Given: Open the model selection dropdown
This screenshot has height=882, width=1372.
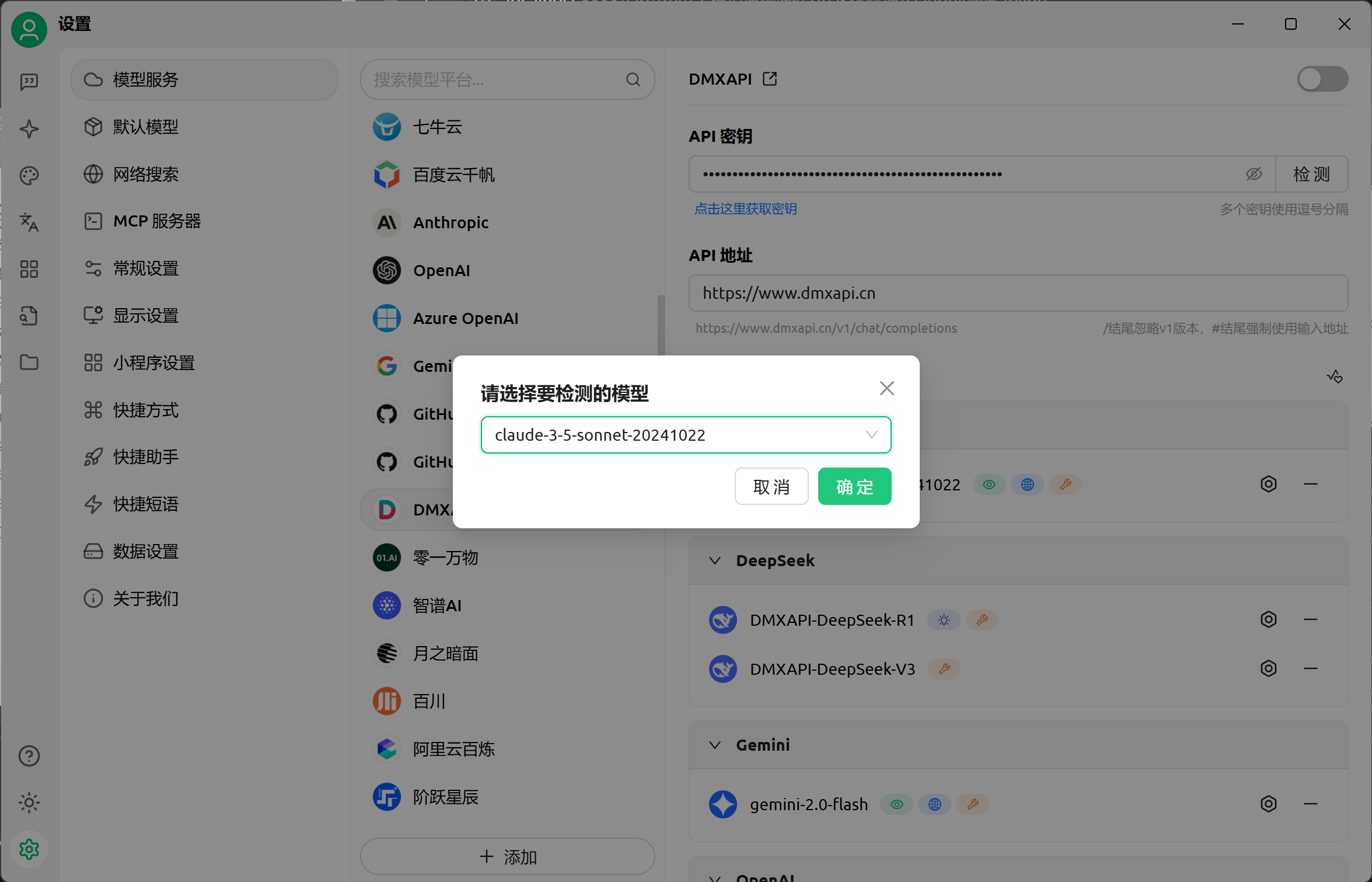Looking at the screenshot, I should point(686,435).
